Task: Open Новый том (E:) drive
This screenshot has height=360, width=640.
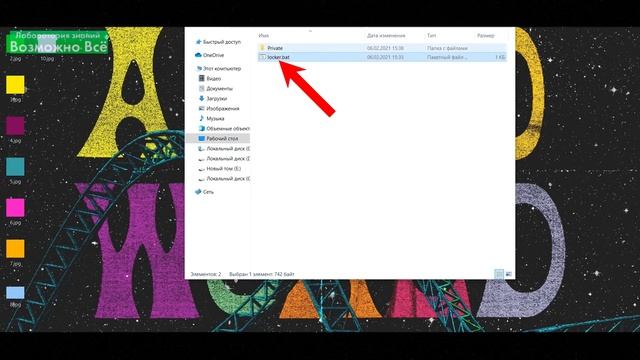Action: click(220, 169)
